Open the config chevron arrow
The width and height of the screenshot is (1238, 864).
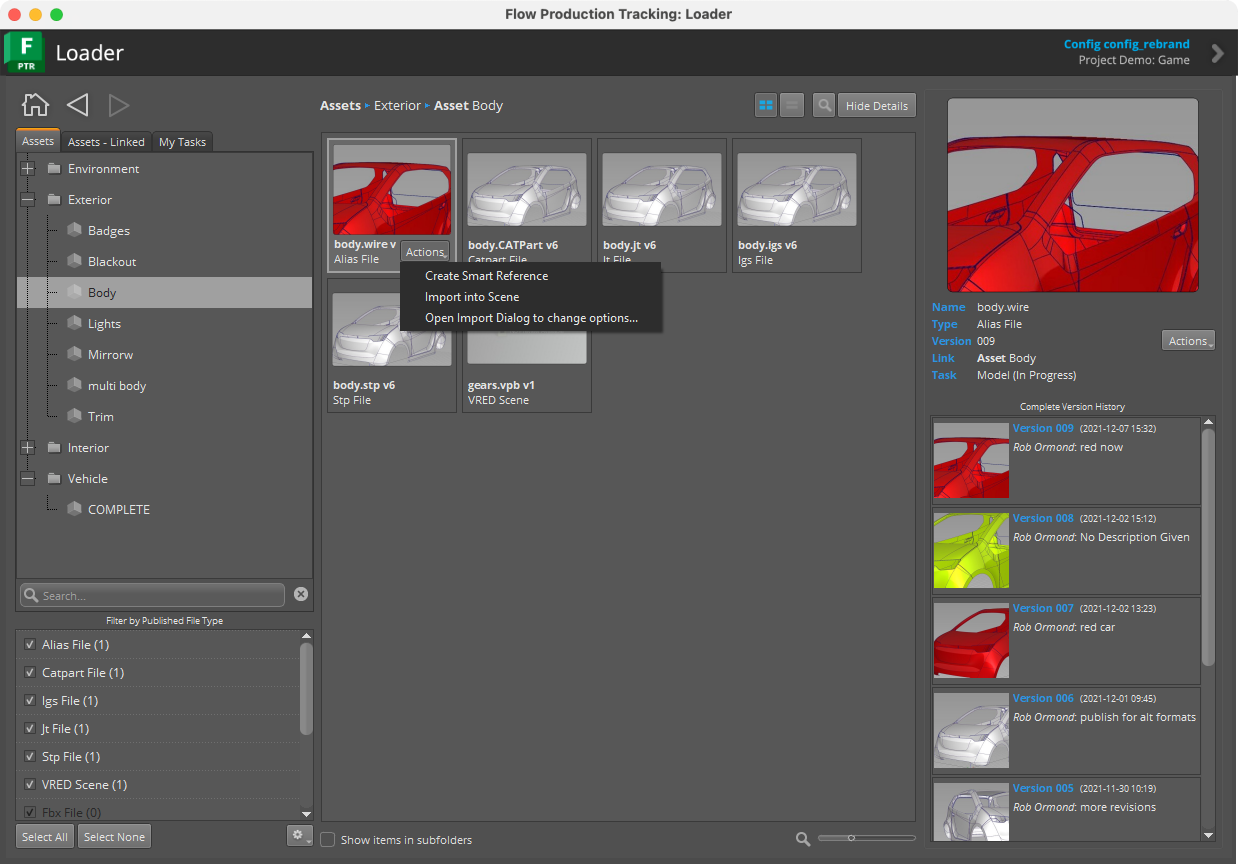coord(1217,53)
